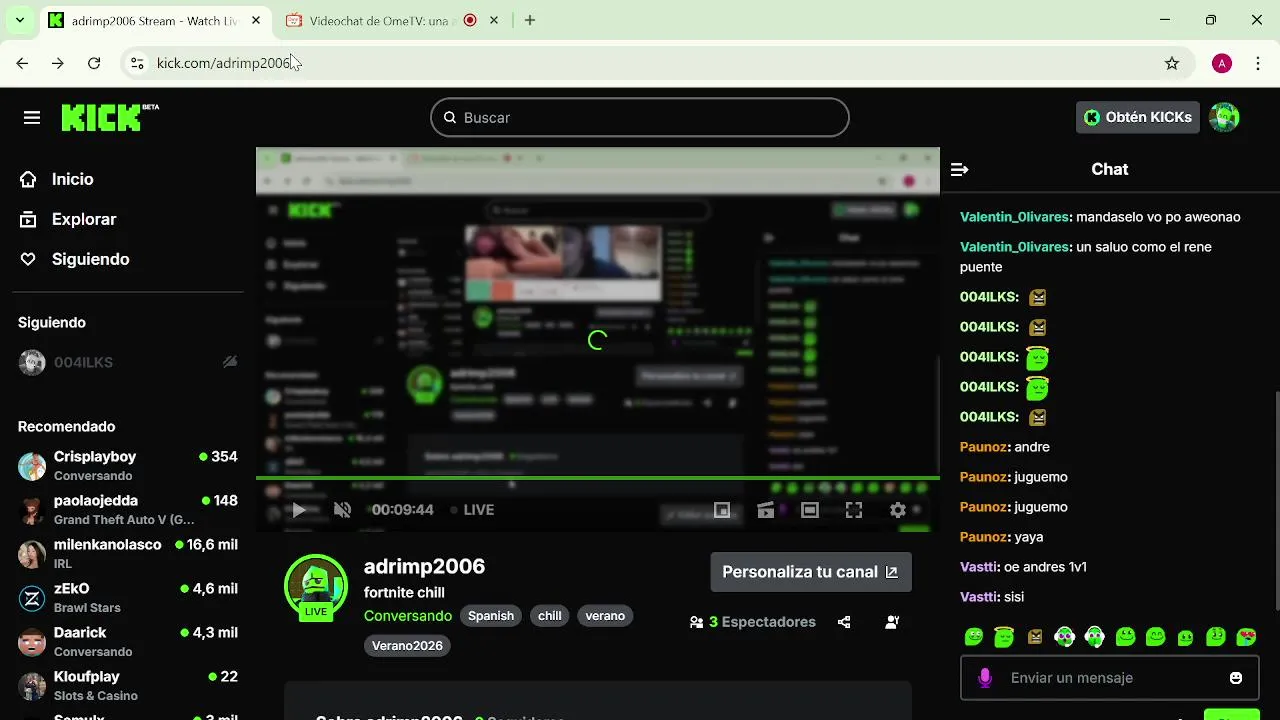1280x720 pixels.
Task: Pick the first headphones emote
Action: [1064, 636]
